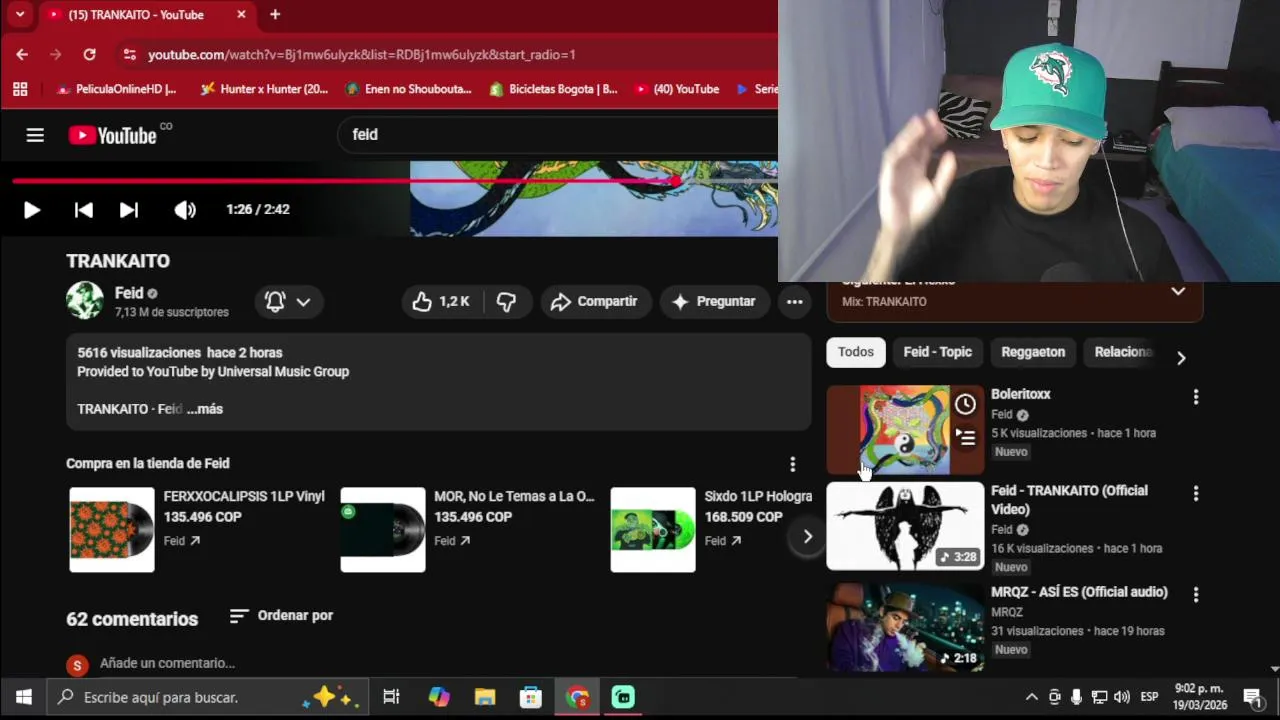
Task: Click the Windows taskbar search box
Action: 208,697
